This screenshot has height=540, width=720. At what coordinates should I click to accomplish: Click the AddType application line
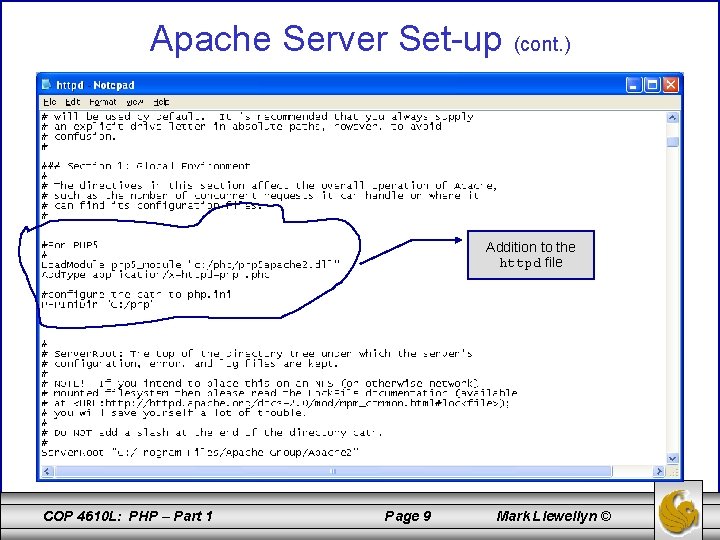[155, 275]
